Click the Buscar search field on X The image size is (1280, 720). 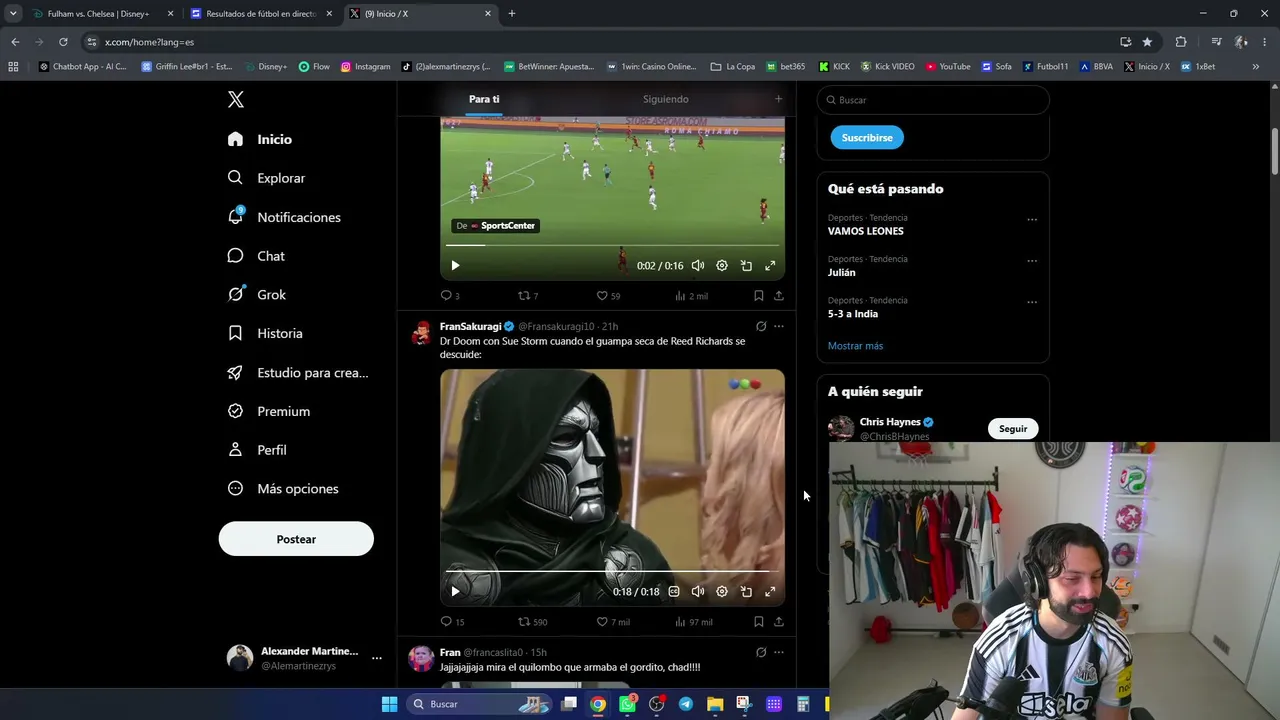tap(933, 100)
